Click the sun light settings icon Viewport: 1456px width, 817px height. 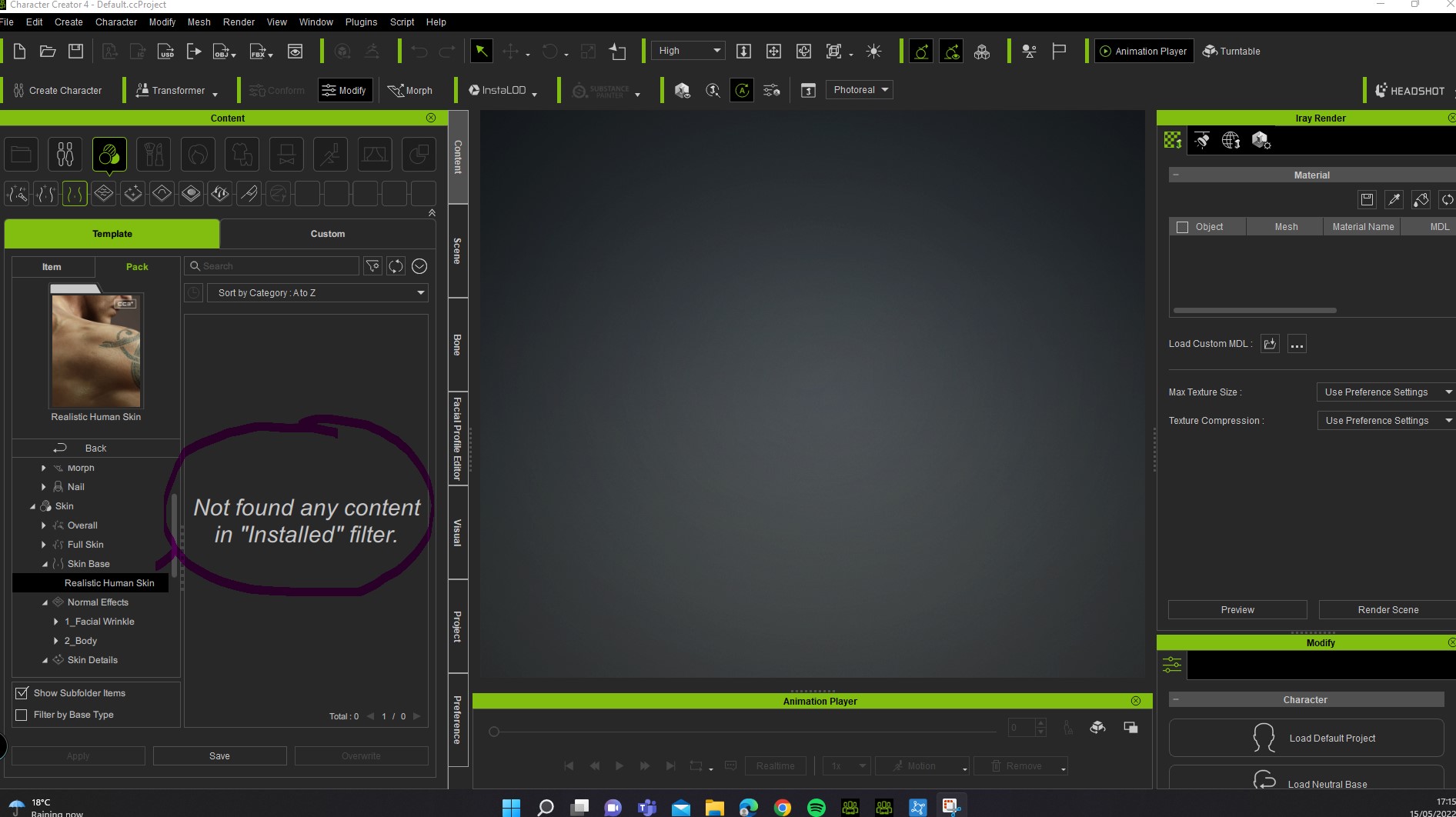click(873, 52)
